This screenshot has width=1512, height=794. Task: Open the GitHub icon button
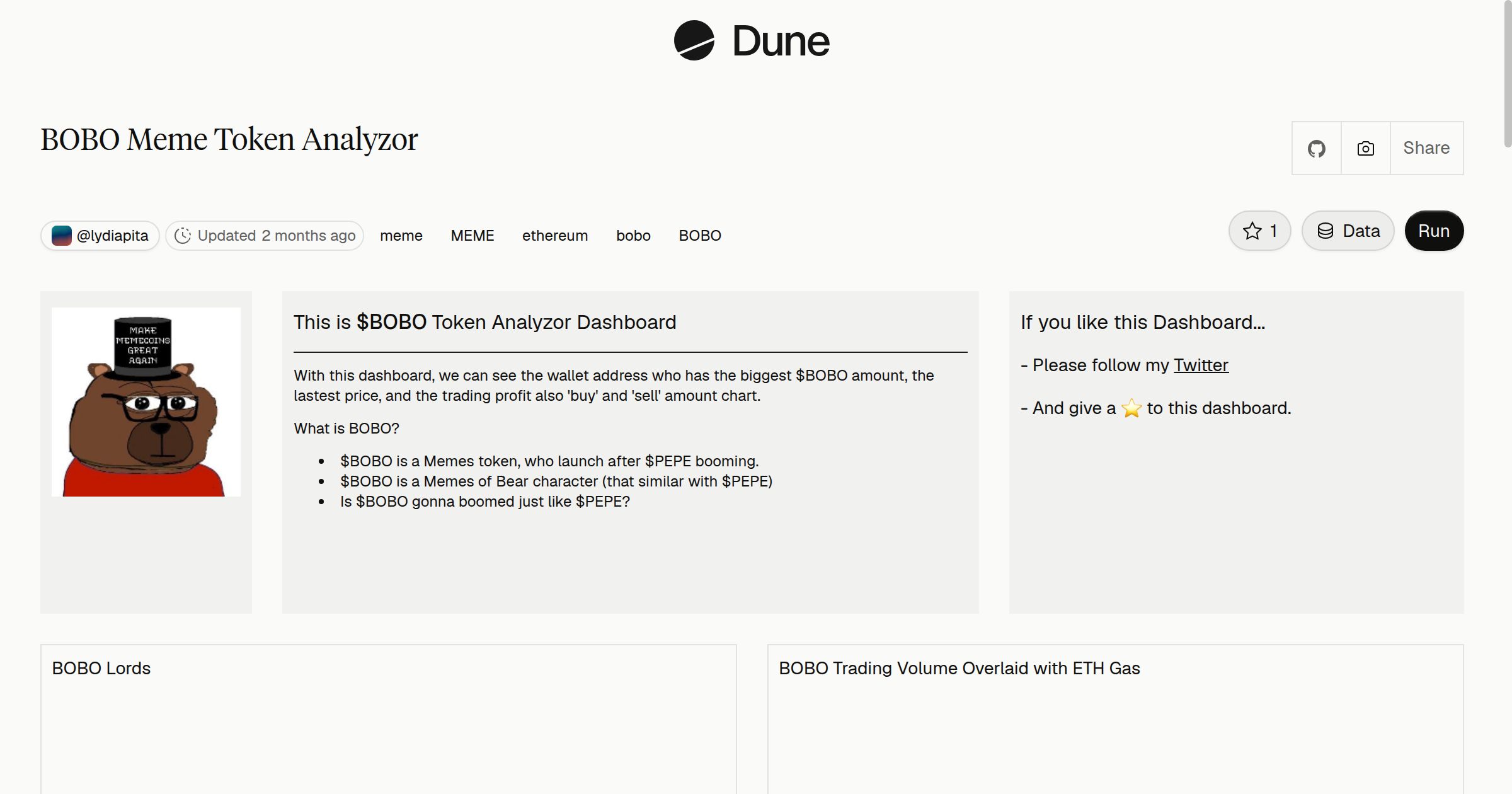(x=1316, y=148)
